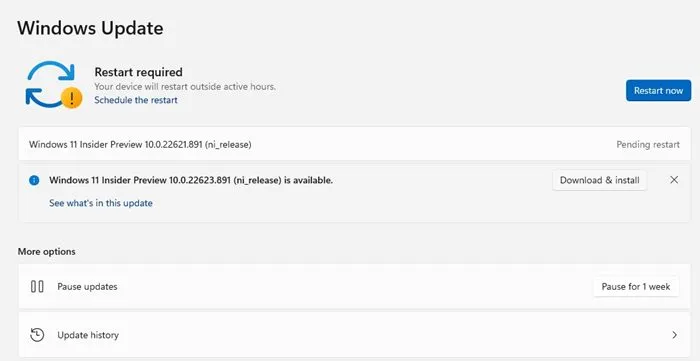Open Schedule the restart link
This screenshot has width=700, height=361.
pyautogui.click(x=136, y=100)
